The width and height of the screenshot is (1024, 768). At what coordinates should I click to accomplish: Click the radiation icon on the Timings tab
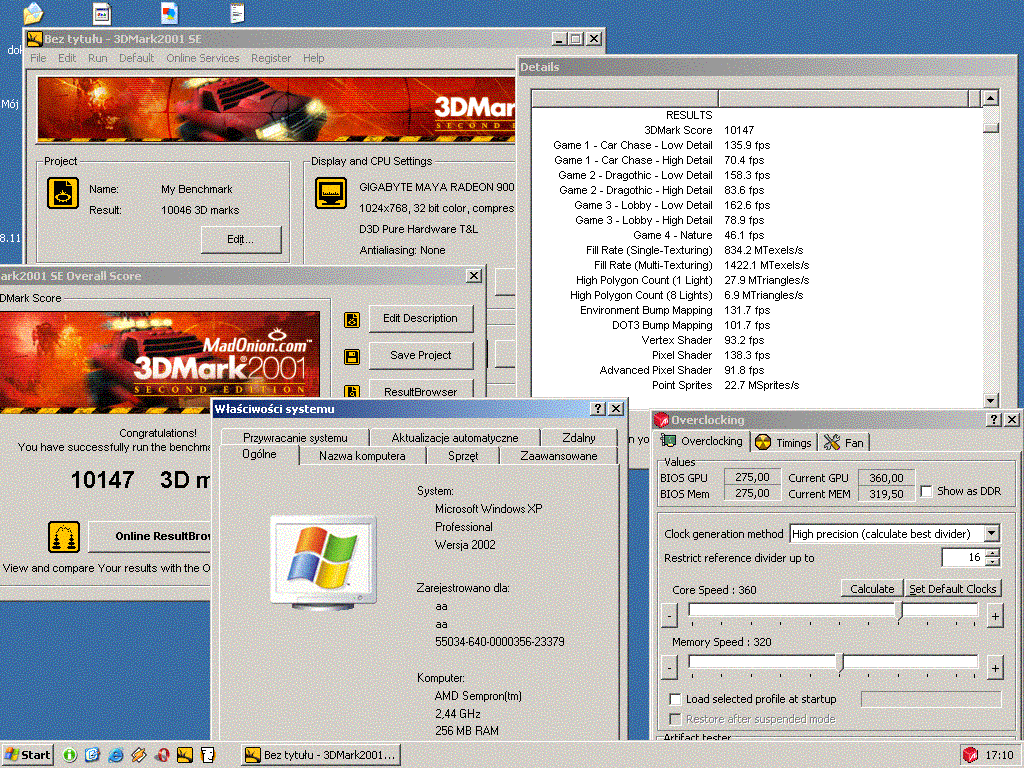click(763, 443)
